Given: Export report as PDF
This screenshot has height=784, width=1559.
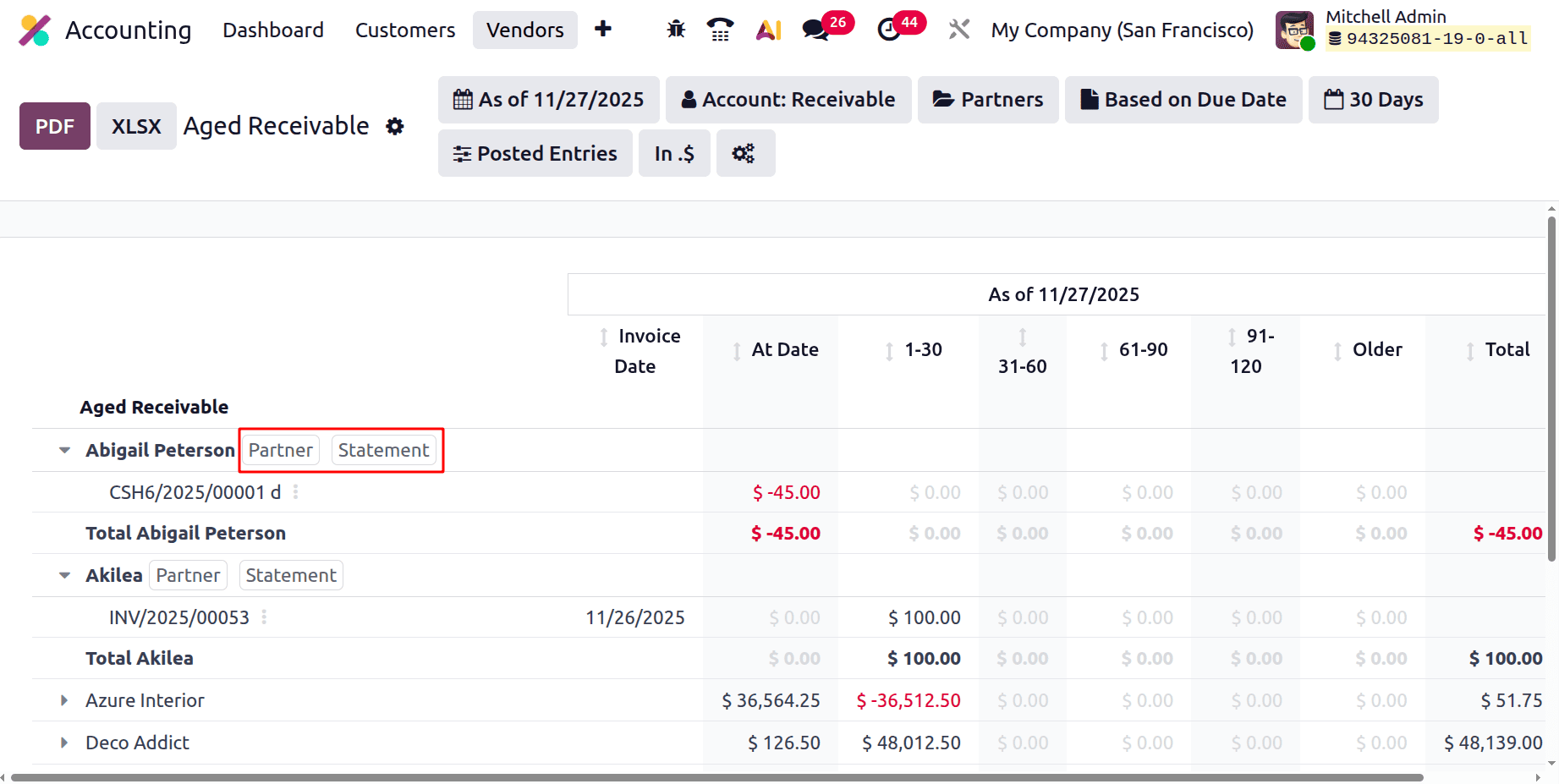Looking at the screenshot, I should [x=55, y=126].
